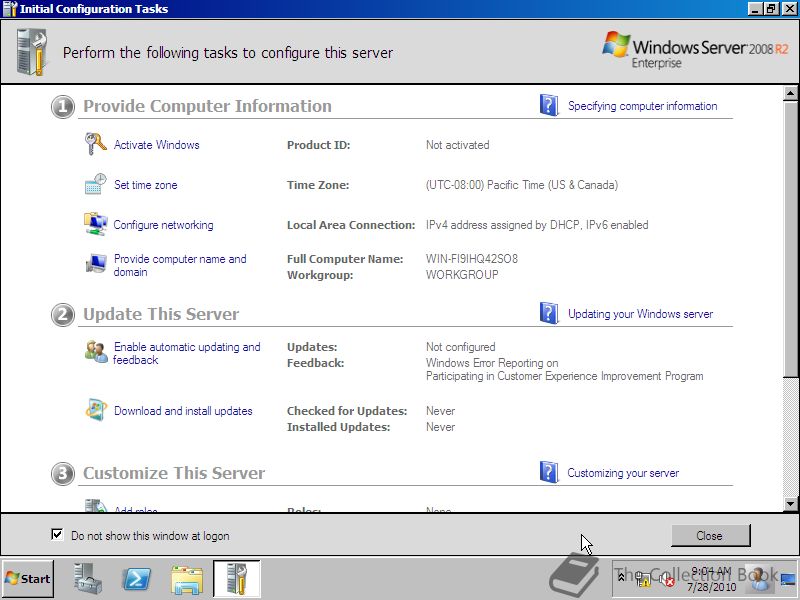Click the Pacific Time zone value

[521, 185]
